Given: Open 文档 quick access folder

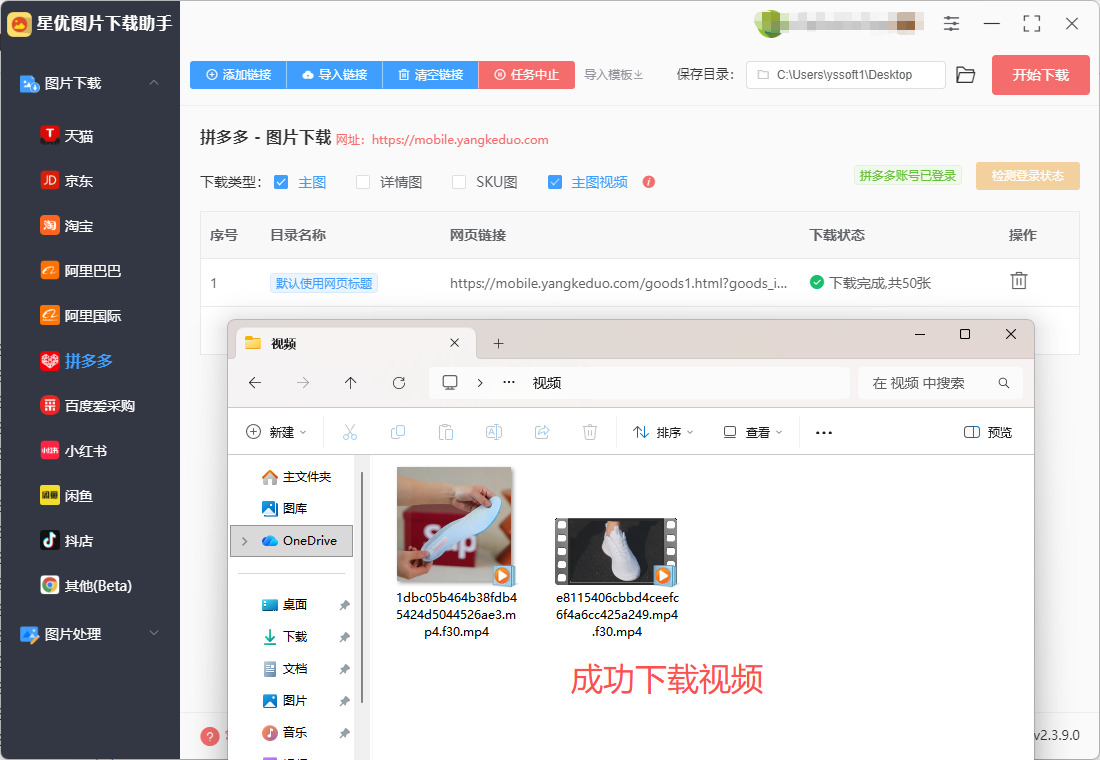Looking at the screenshot, I should pos(285,669).
